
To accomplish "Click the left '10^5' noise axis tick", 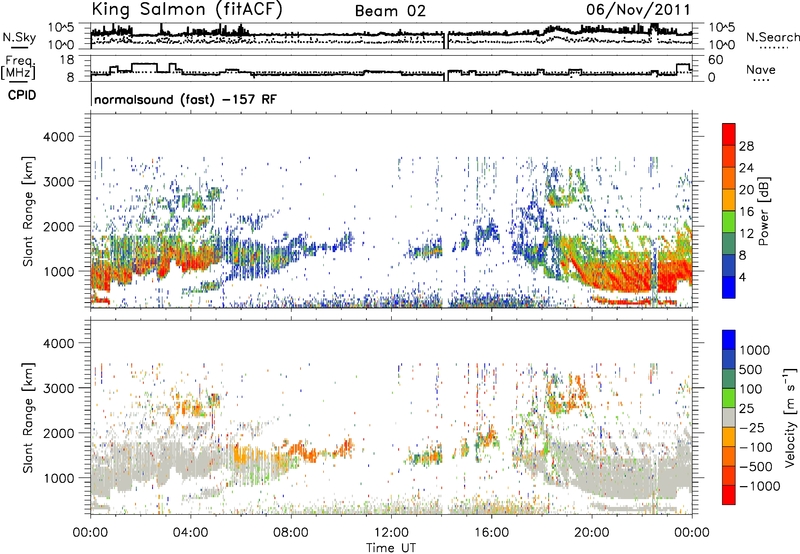I will tap(62, 28).
